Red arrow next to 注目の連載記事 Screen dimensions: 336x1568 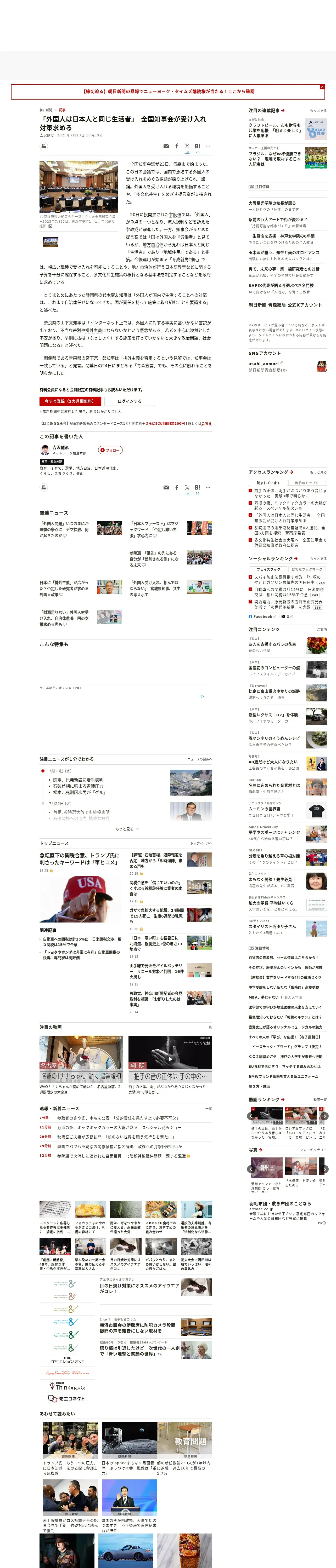283,110
